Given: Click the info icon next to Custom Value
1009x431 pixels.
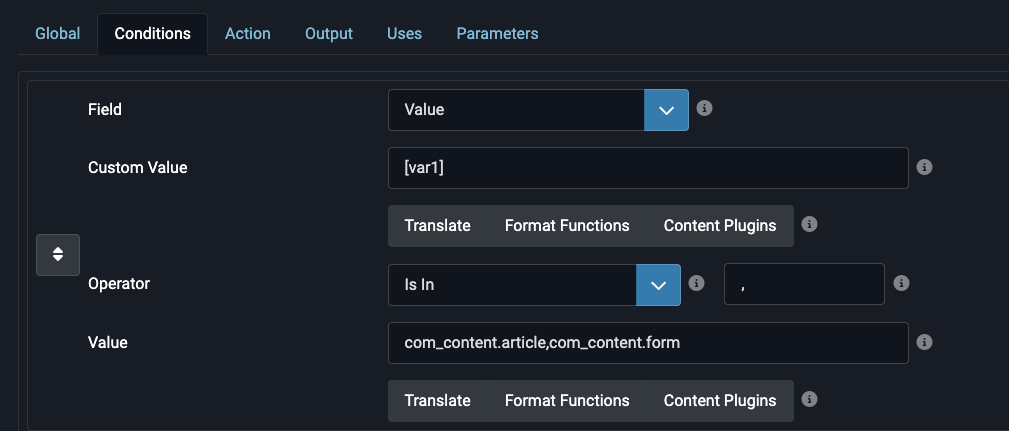Looking at the screenshot, I should coord(924,167).
